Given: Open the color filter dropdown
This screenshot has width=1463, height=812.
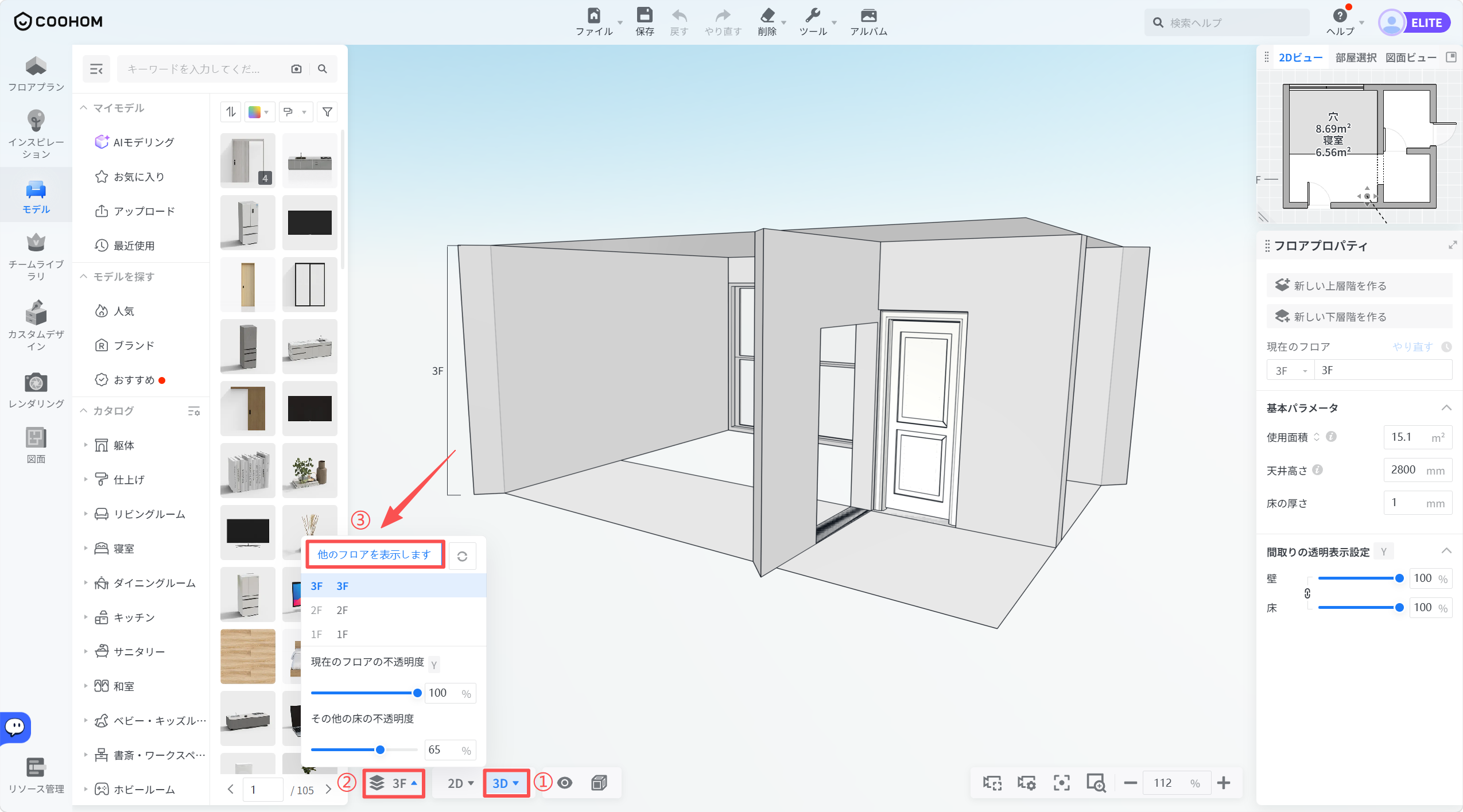Looking at the screenshot, I should click(x=259, y=112).
